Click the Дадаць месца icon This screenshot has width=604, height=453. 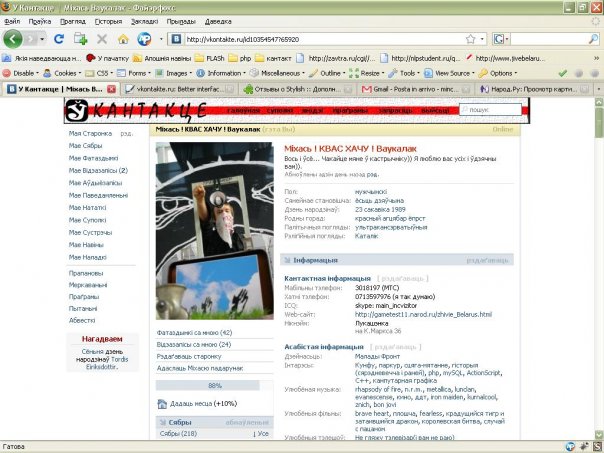(164, 403)
